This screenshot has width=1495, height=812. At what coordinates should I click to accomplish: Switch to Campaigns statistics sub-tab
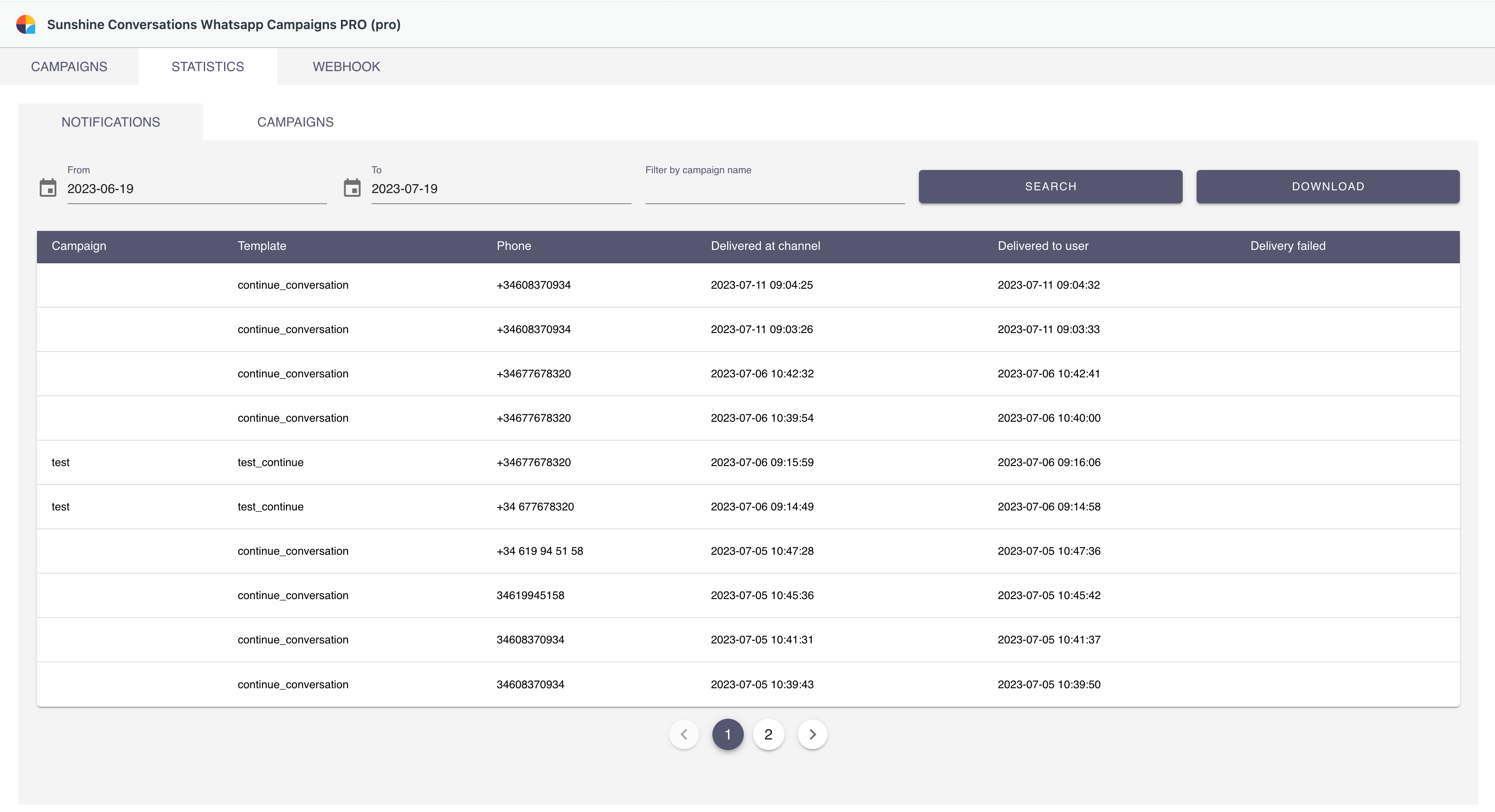[295, 122]
